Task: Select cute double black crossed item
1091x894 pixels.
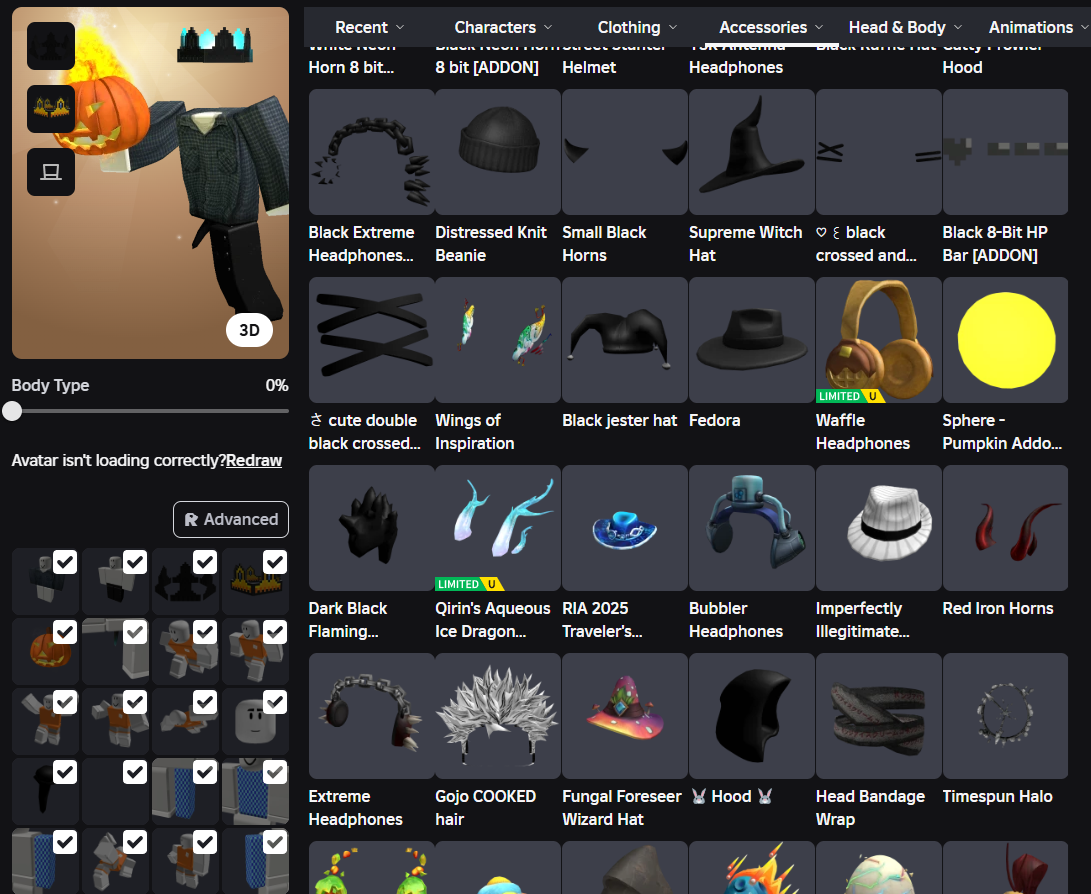Action: [x=372, y=340]
